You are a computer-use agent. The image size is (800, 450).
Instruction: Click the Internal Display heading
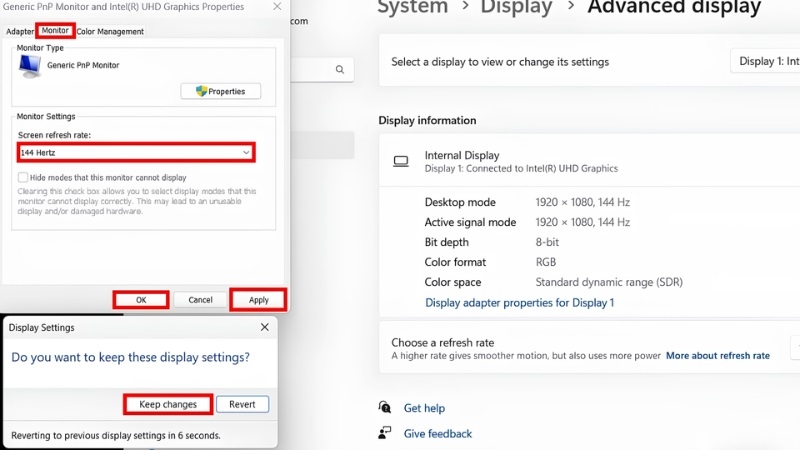tap(462, 155)
